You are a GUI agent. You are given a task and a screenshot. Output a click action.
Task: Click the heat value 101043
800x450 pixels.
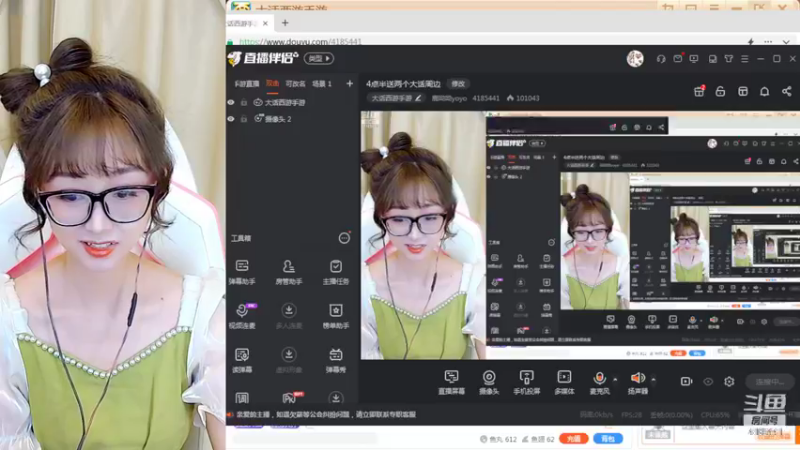point(523,98)
